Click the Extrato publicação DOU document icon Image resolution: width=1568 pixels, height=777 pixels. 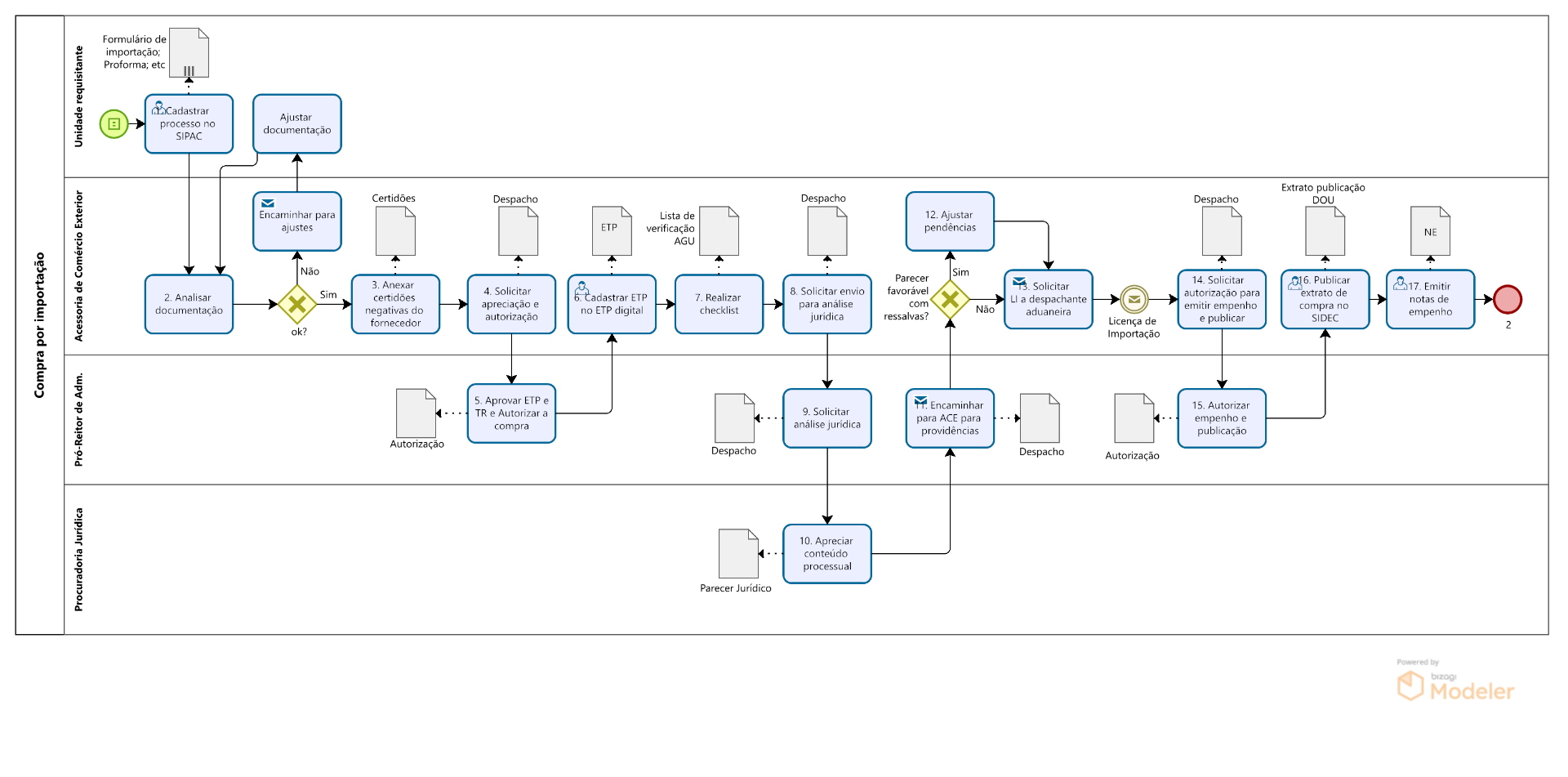coord(1325,231)
